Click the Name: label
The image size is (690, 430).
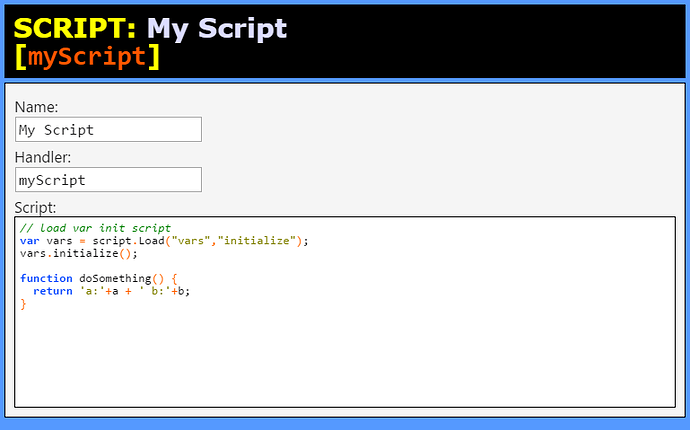[36, 107]
